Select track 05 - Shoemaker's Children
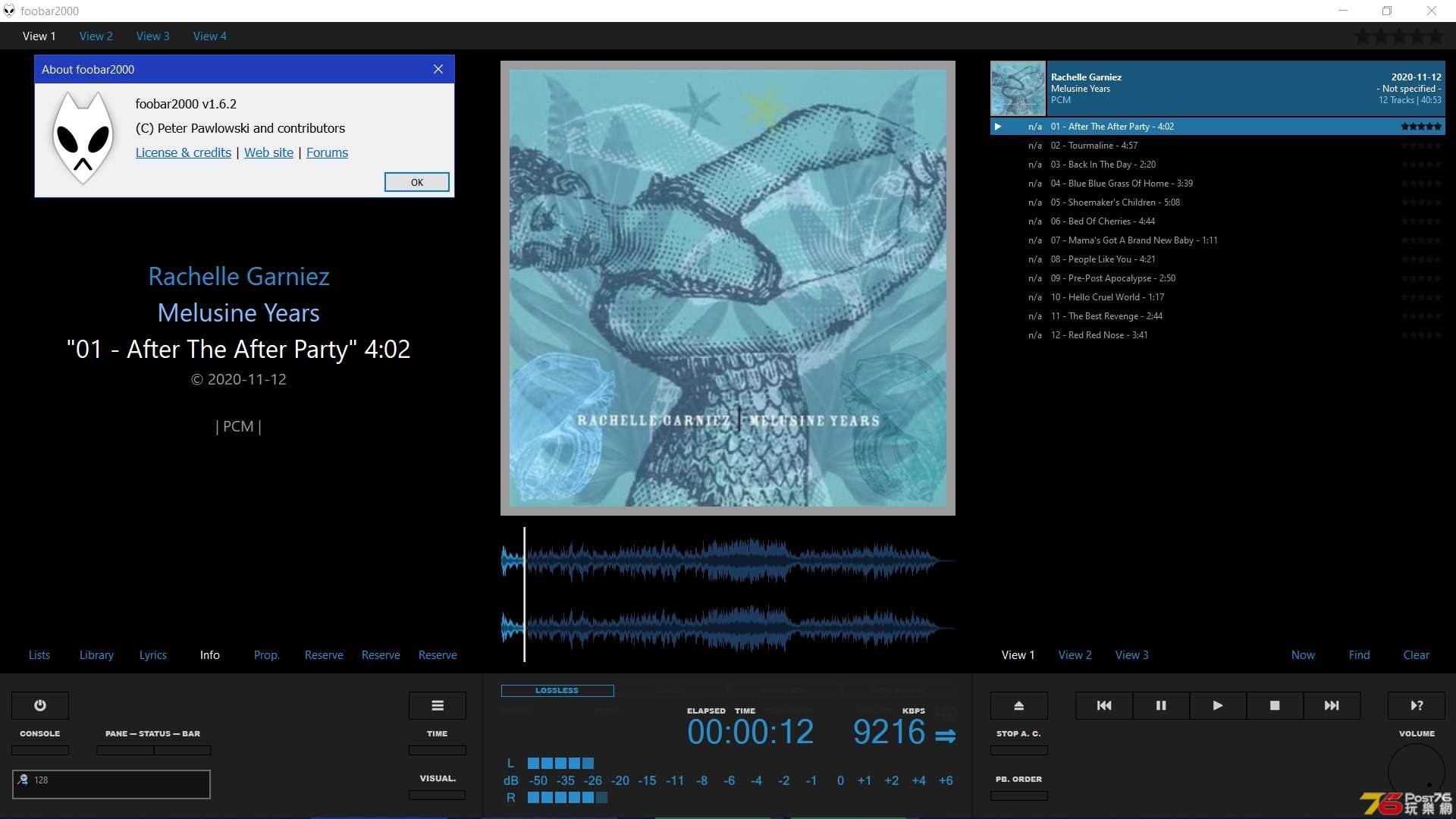 coord(1218,202)
